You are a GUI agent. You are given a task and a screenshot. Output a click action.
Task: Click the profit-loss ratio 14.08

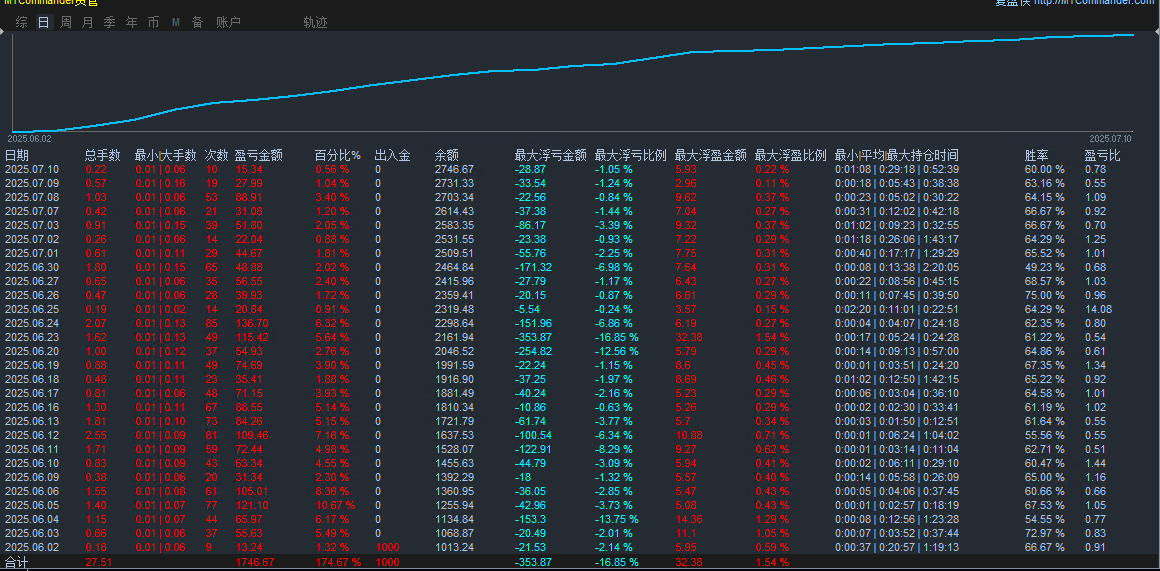pos(1099,309)
